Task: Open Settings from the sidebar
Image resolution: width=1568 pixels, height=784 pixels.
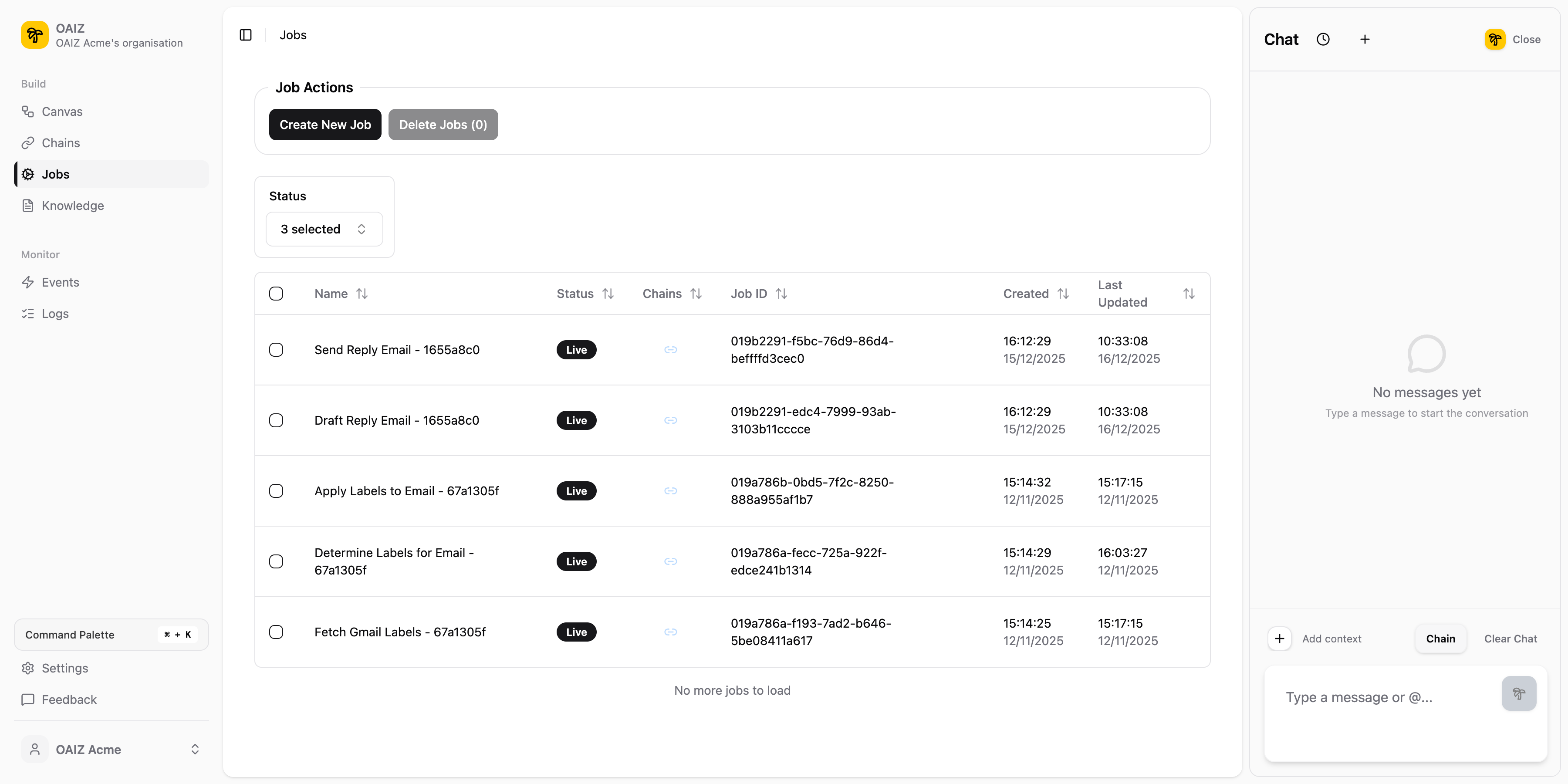Action: (x=64, y=668)
